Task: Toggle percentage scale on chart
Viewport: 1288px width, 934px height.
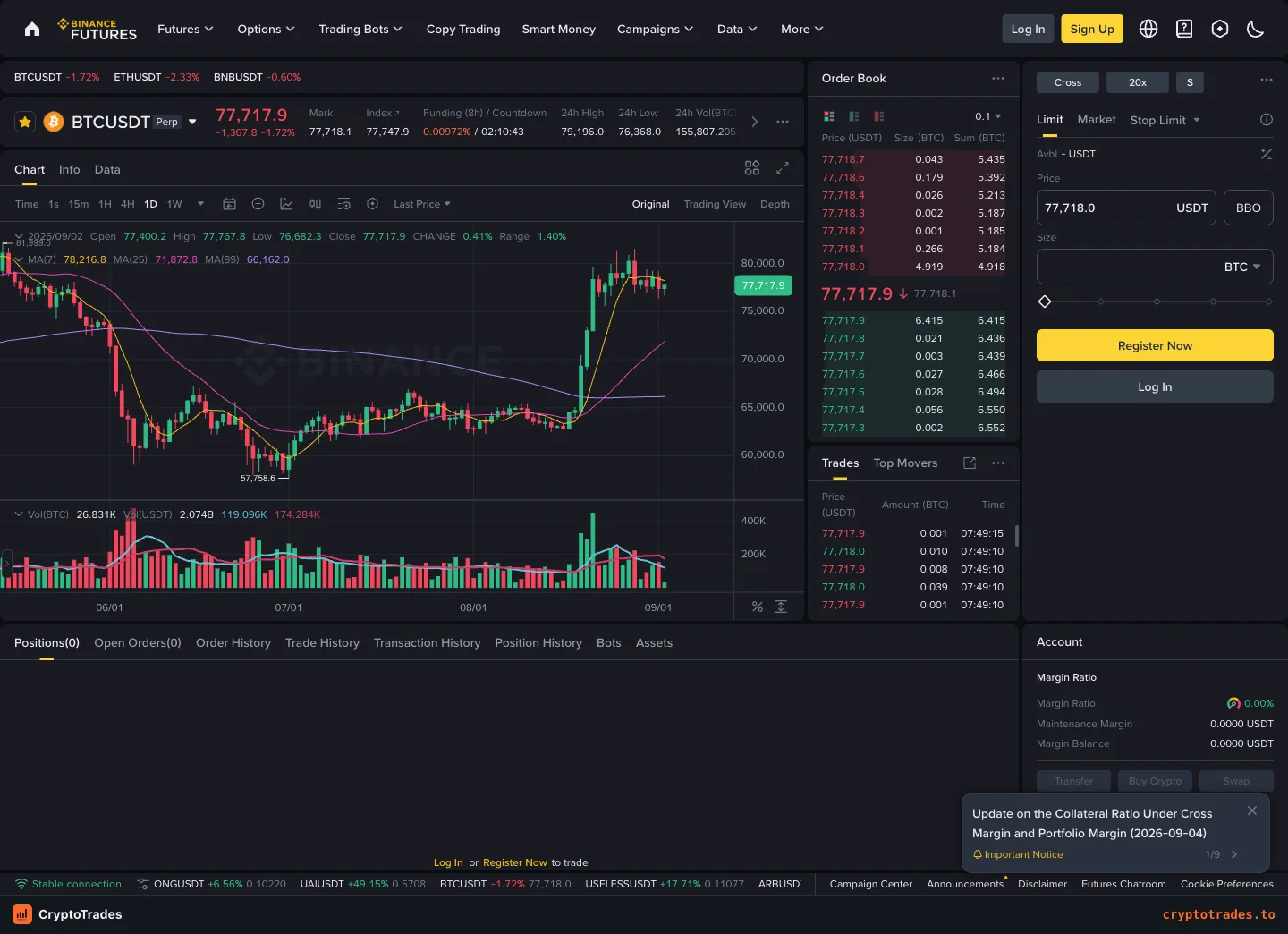Action: pos(758,607)
